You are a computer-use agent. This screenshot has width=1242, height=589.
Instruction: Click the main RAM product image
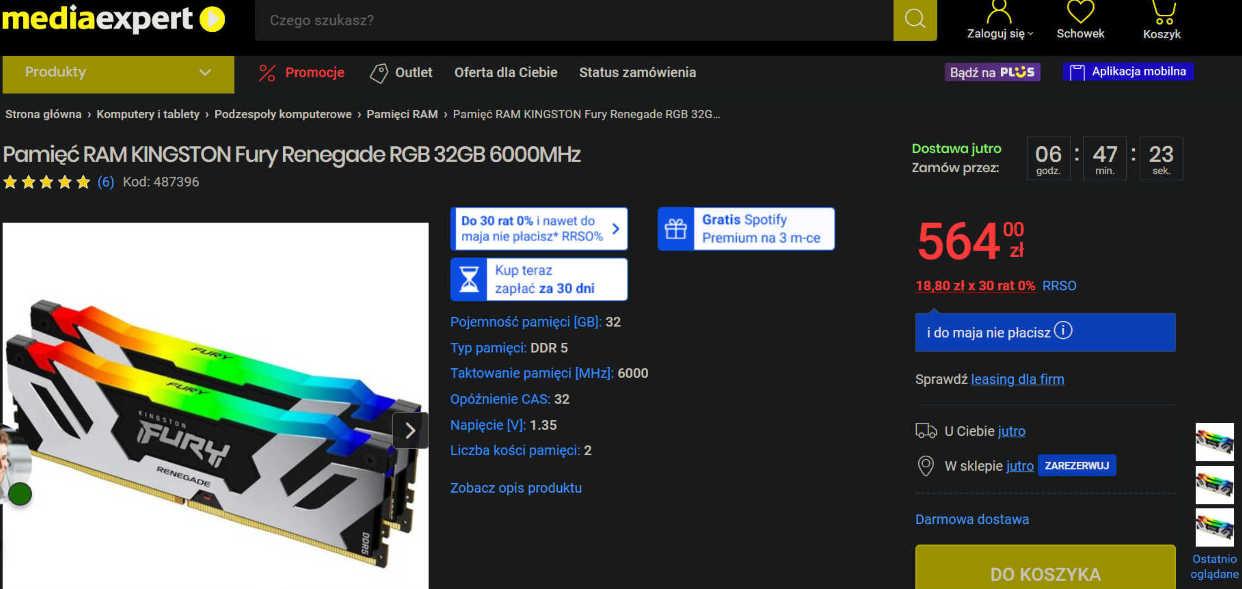[215, 406]
